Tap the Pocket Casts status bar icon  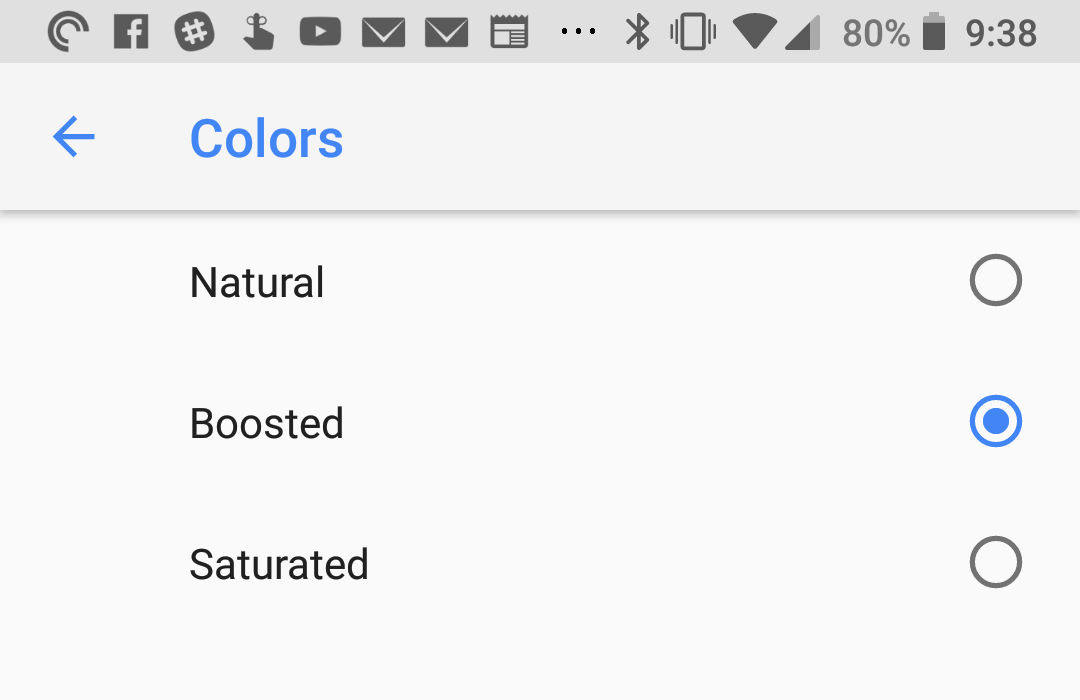pyautogui.click(x=68, y=32)
